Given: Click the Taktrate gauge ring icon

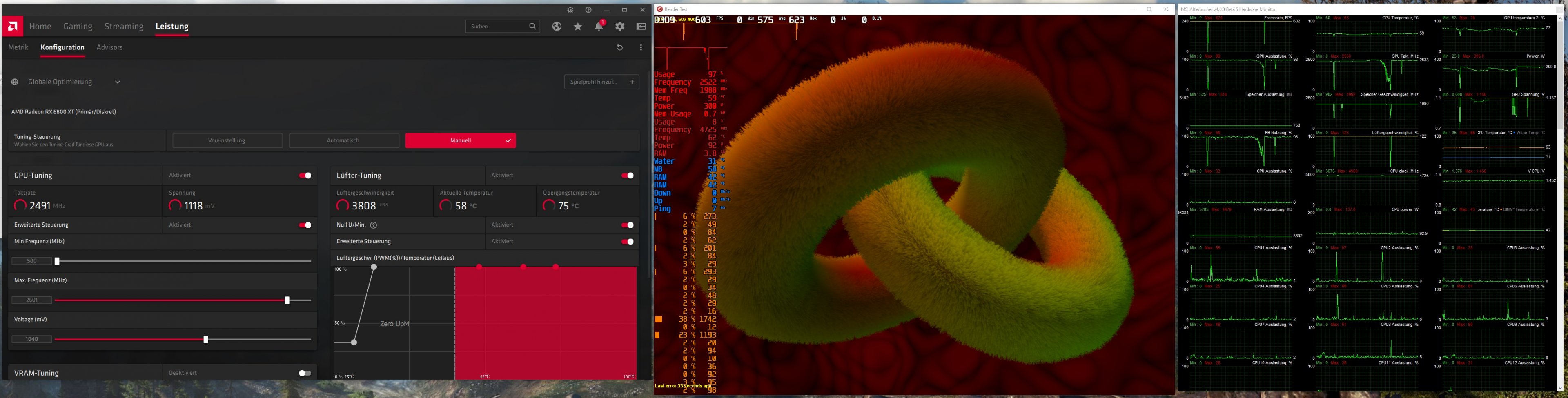Looking at the screenshot, I should (21, 206).
